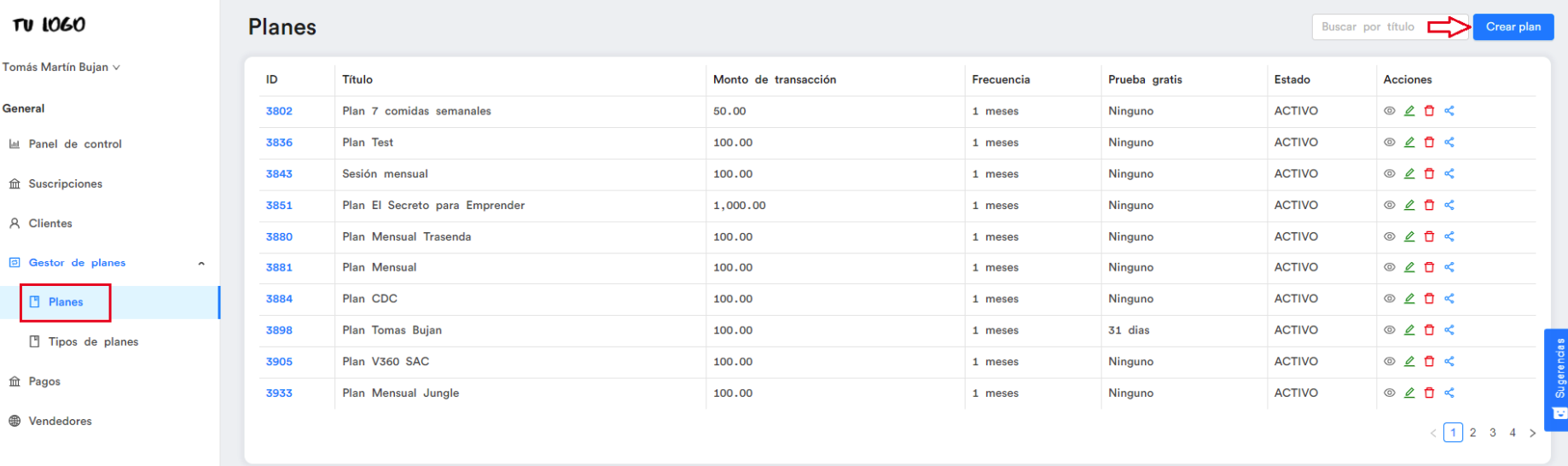Open plan ID 3880 link
This screenshot has height=466, width=1568.
click(279, 237)
